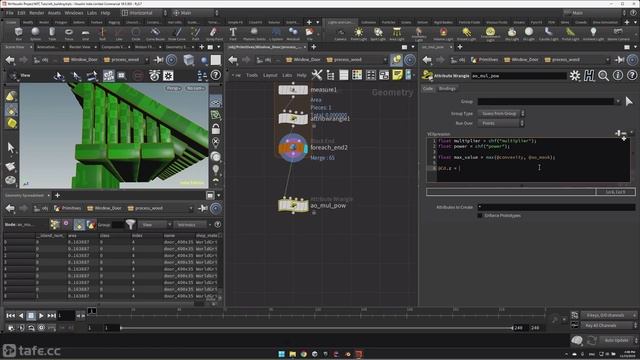640x360 pixels.
Task: Select the Sphere shelf tool
Action: (x=36, y=33)
